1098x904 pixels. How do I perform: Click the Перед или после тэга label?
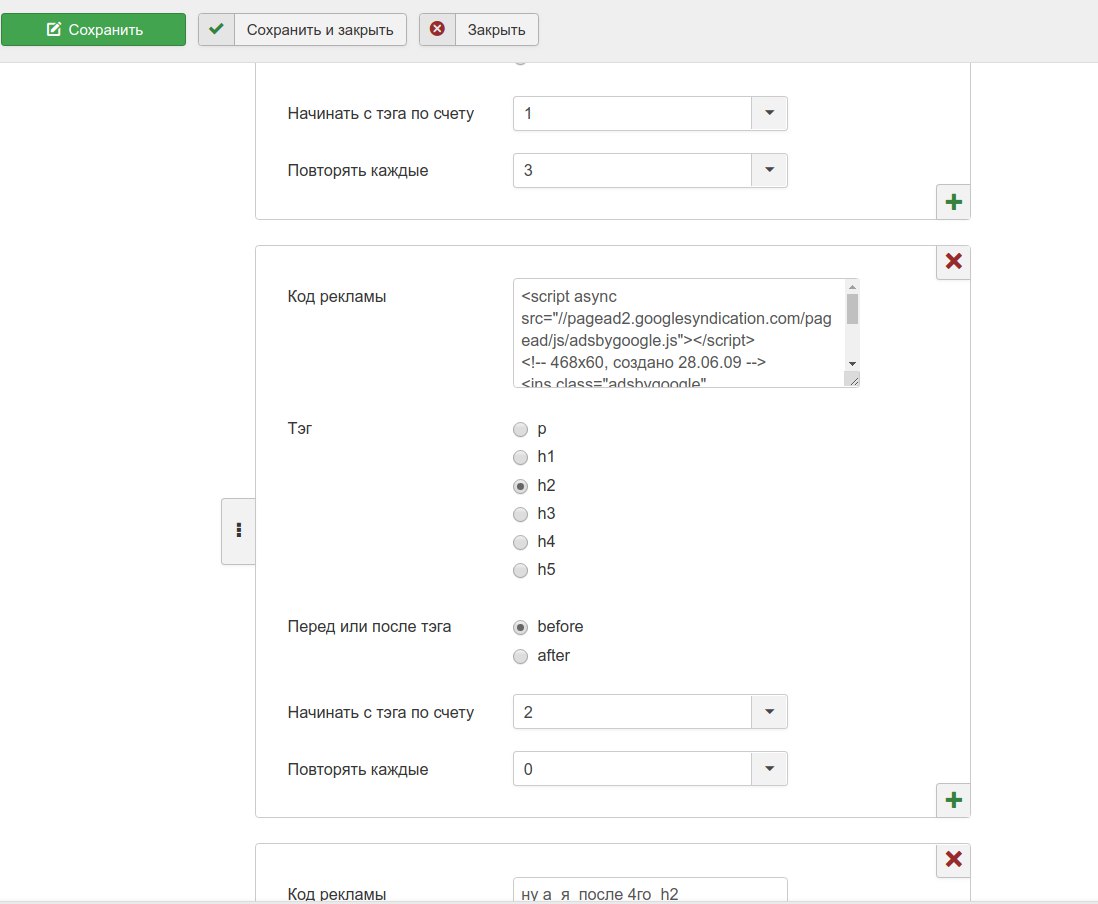(x=369, y=627)
